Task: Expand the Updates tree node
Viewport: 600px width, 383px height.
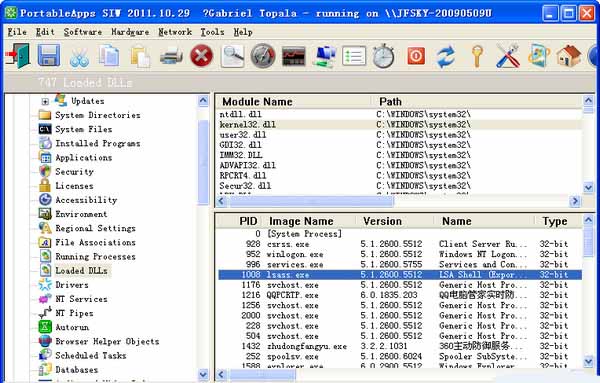Action: click(x=45, y=101)
